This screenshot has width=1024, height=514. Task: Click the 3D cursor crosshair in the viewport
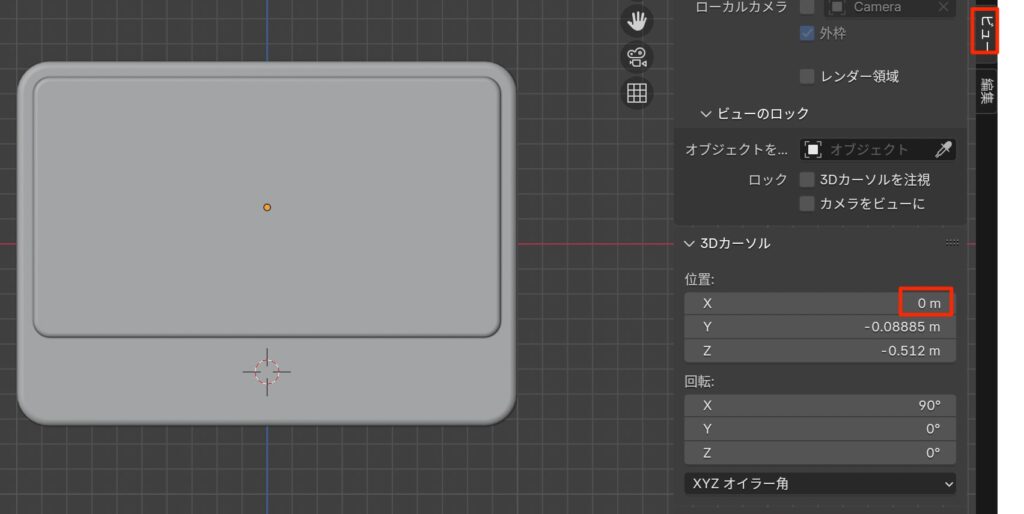pos(267,371)
